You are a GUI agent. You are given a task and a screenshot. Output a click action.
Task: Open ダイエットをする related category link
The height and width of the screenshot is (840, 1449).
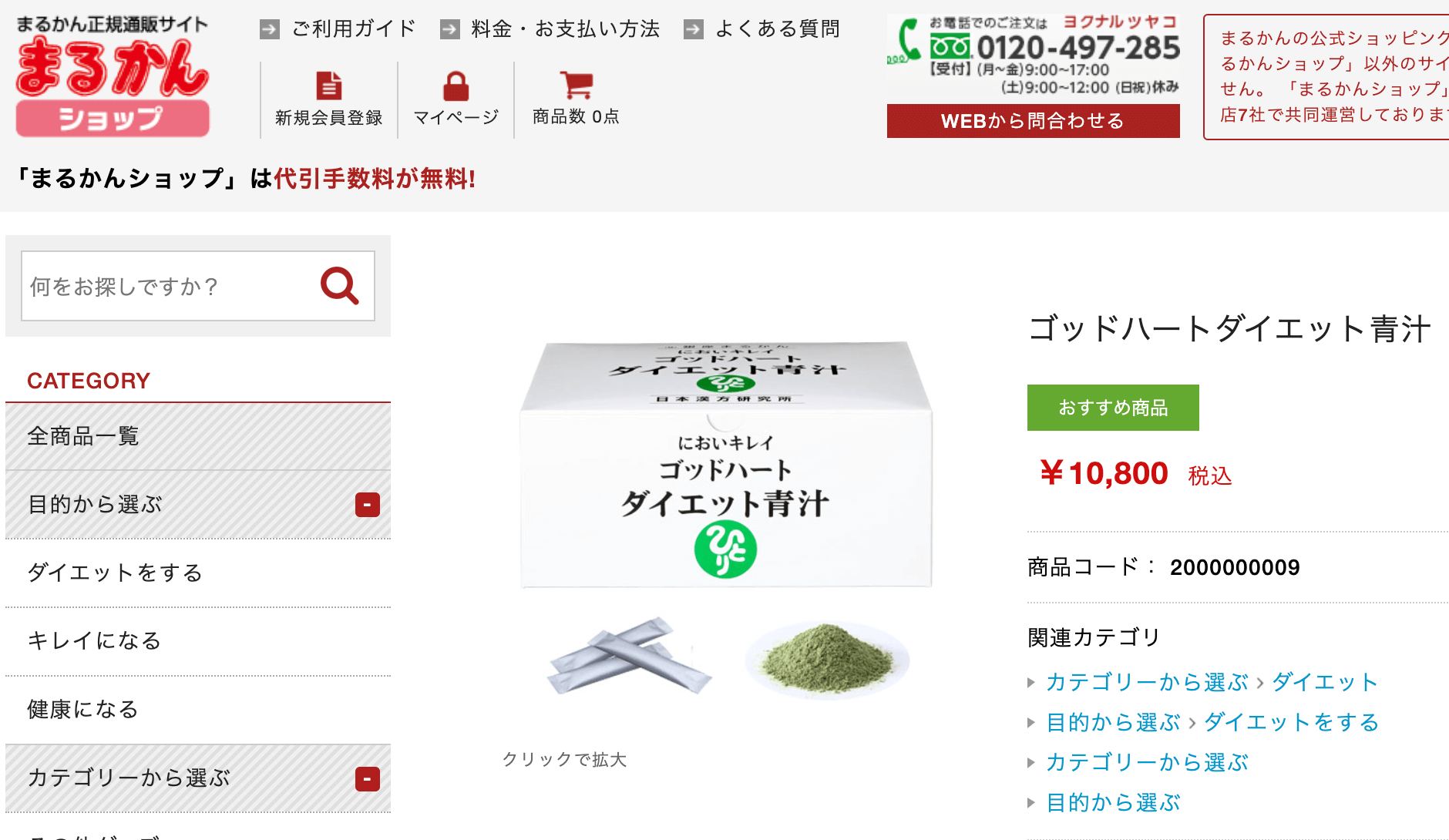[1292, 722]
